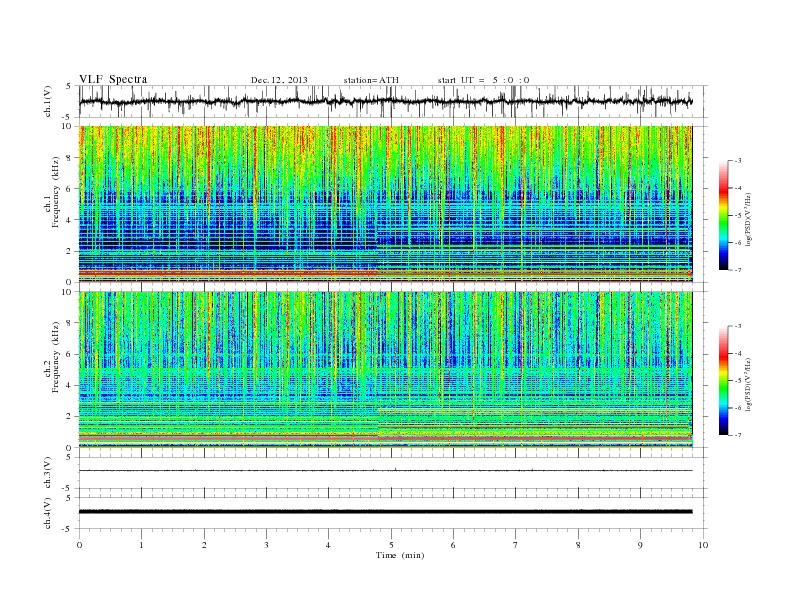Click the "start UT = 5 :0 :0" text
The width and height of the screenshot is (792, 612).
tap(483, 80)
